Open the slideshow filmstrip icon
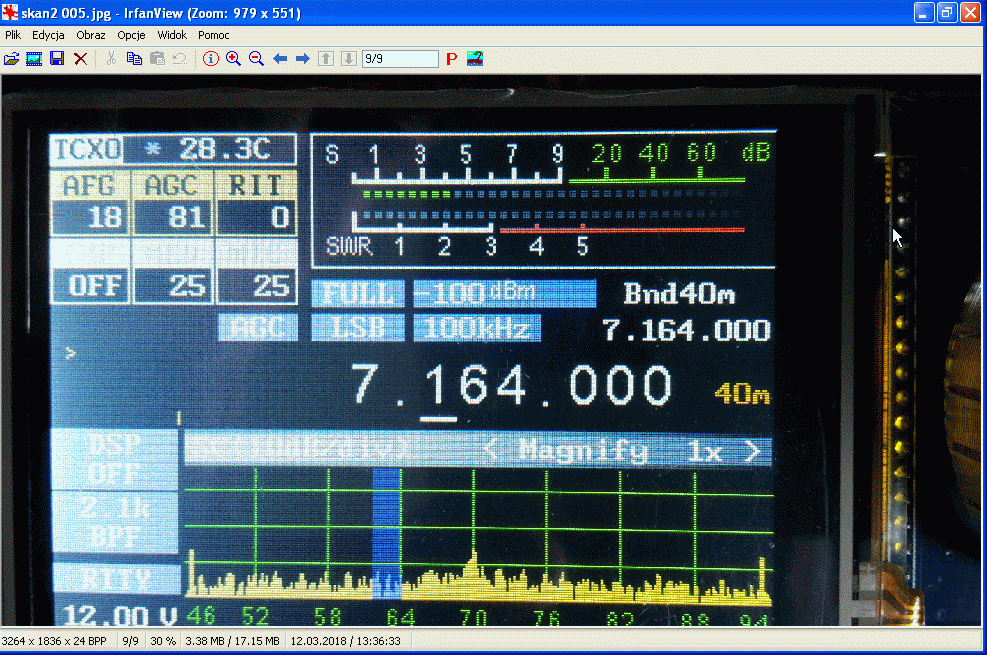 point(34,59)
